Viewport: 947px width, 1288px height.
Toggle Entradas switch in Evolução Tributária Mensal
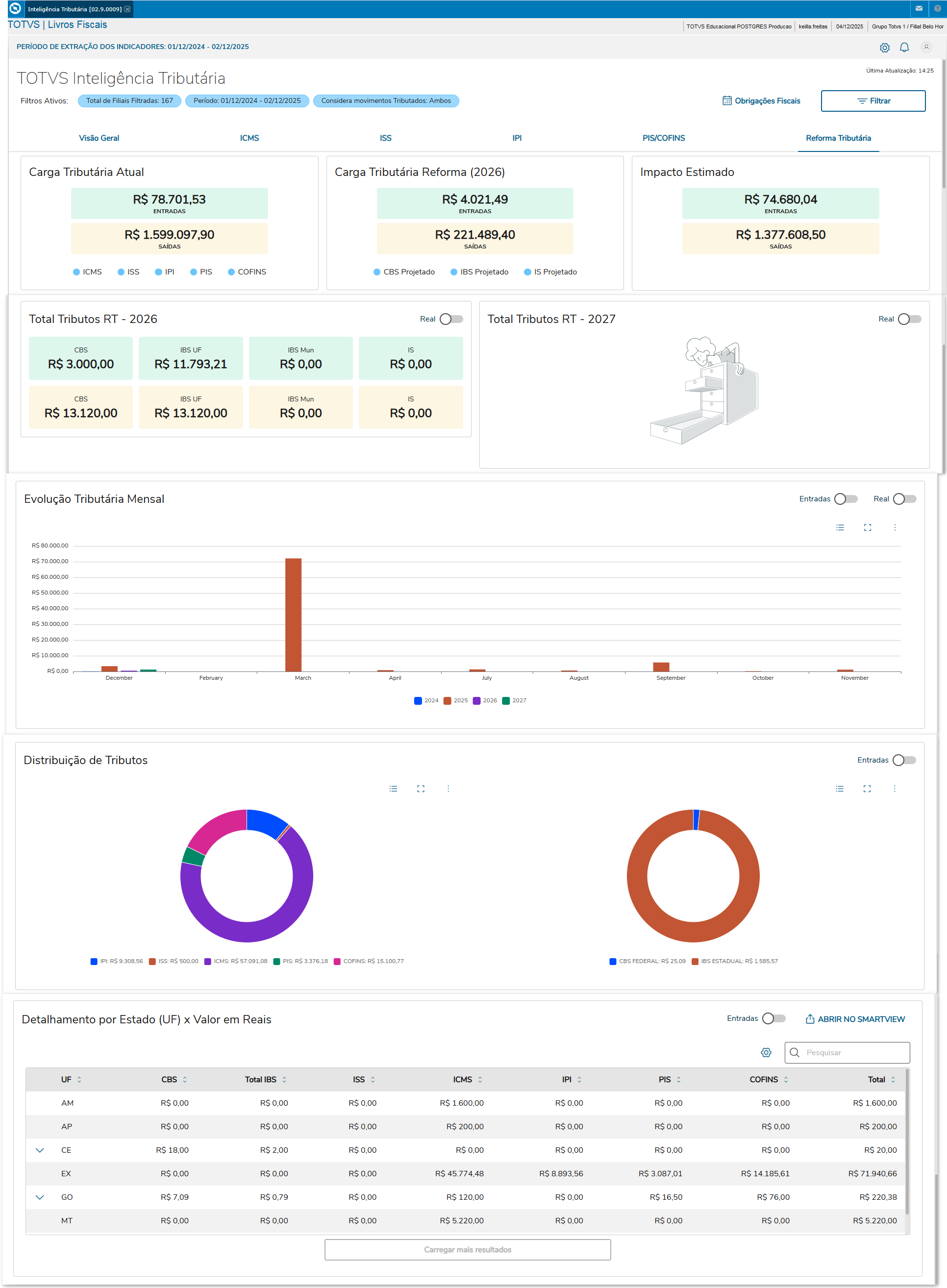846,499
